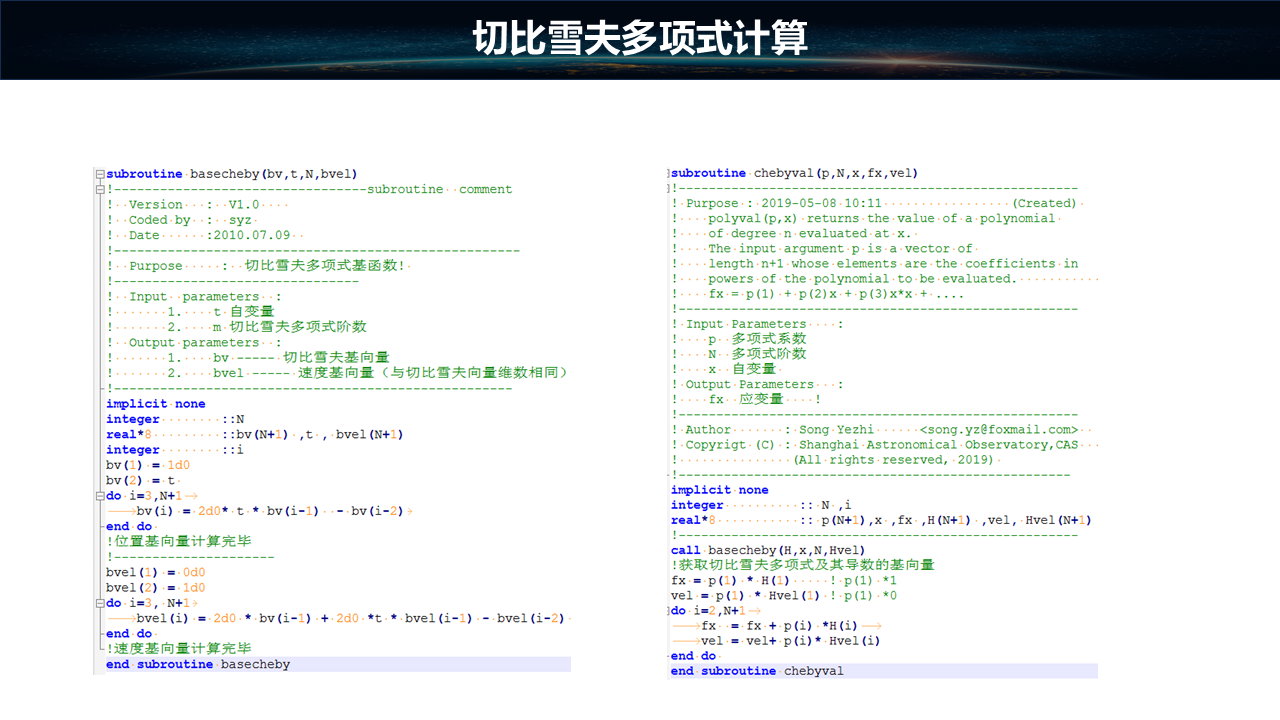
Task: Click the 'bvel(2) = 1d0' assignment line
Action: [155, 588]
